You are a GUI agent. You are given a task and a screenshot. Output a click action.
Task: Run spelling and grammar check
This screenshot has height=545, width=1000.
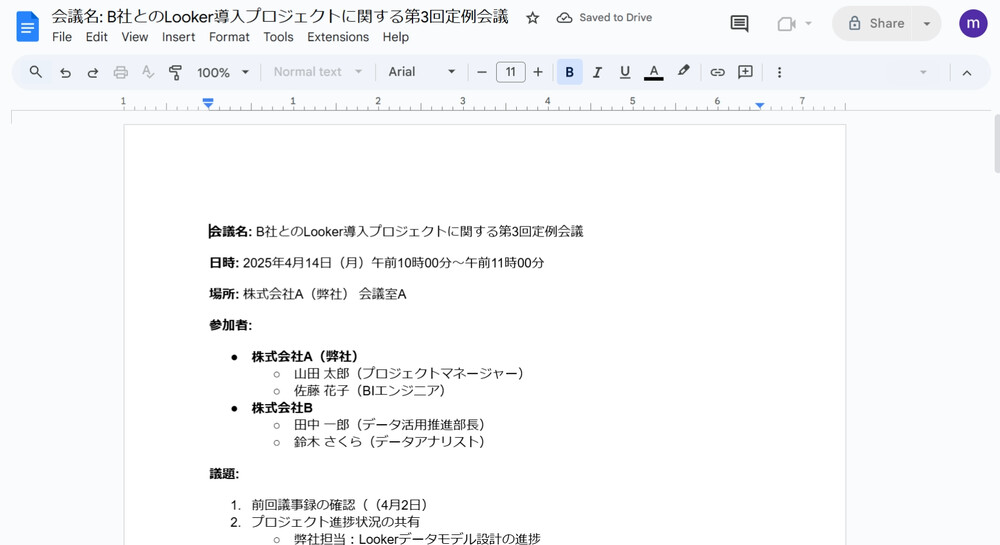point(148,72)
